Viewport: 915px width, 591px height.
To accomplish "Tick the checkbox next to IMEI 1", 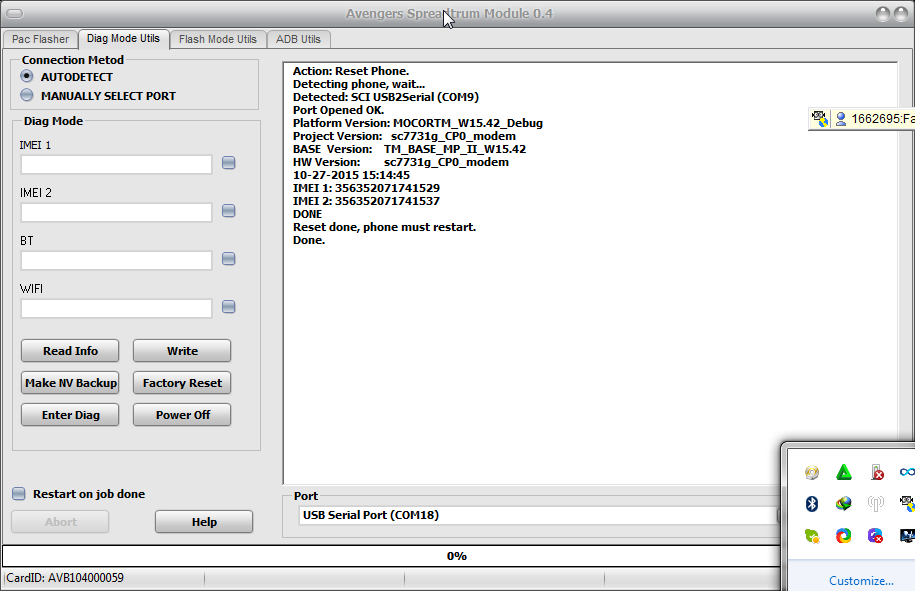I will (x=229, y=163).
